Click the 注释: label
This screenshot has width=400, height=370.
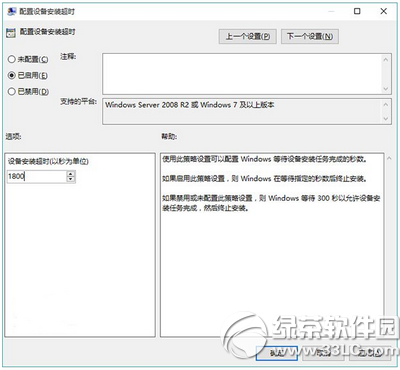click(68, 57)
